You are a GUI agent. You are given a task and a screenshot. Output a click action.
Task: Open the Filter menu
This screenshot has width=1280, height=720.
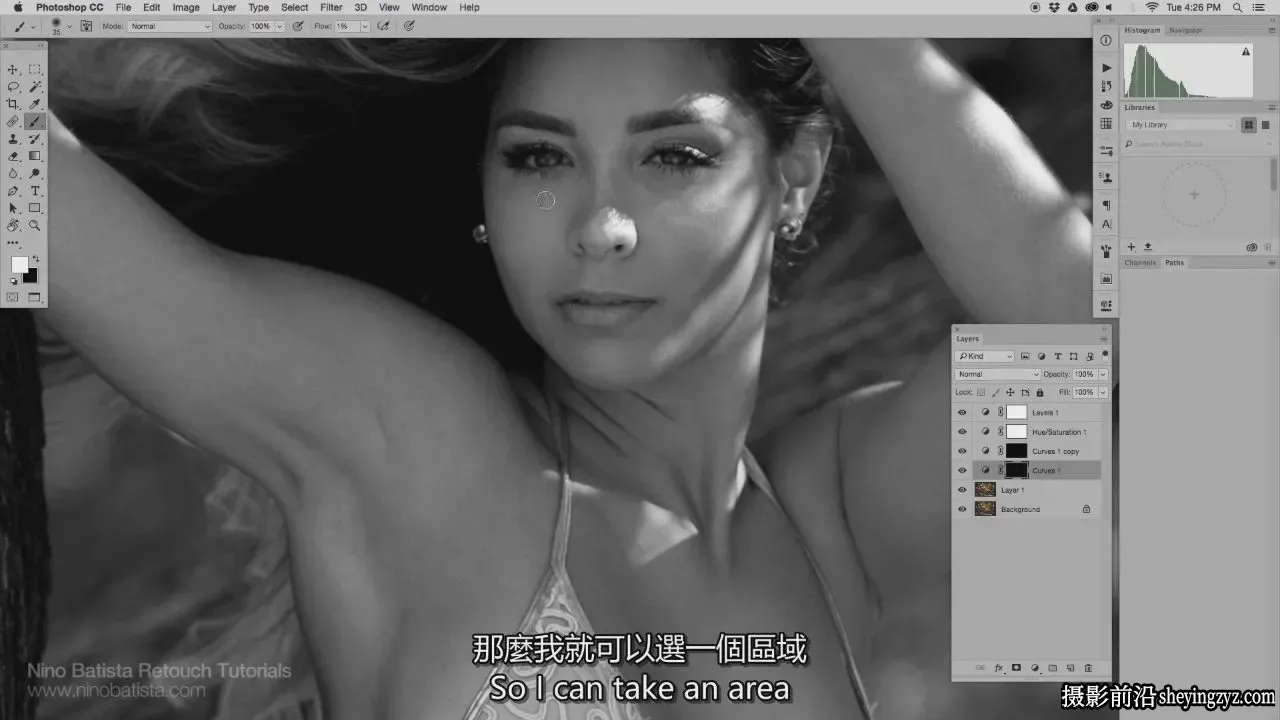tap(331, 7)
